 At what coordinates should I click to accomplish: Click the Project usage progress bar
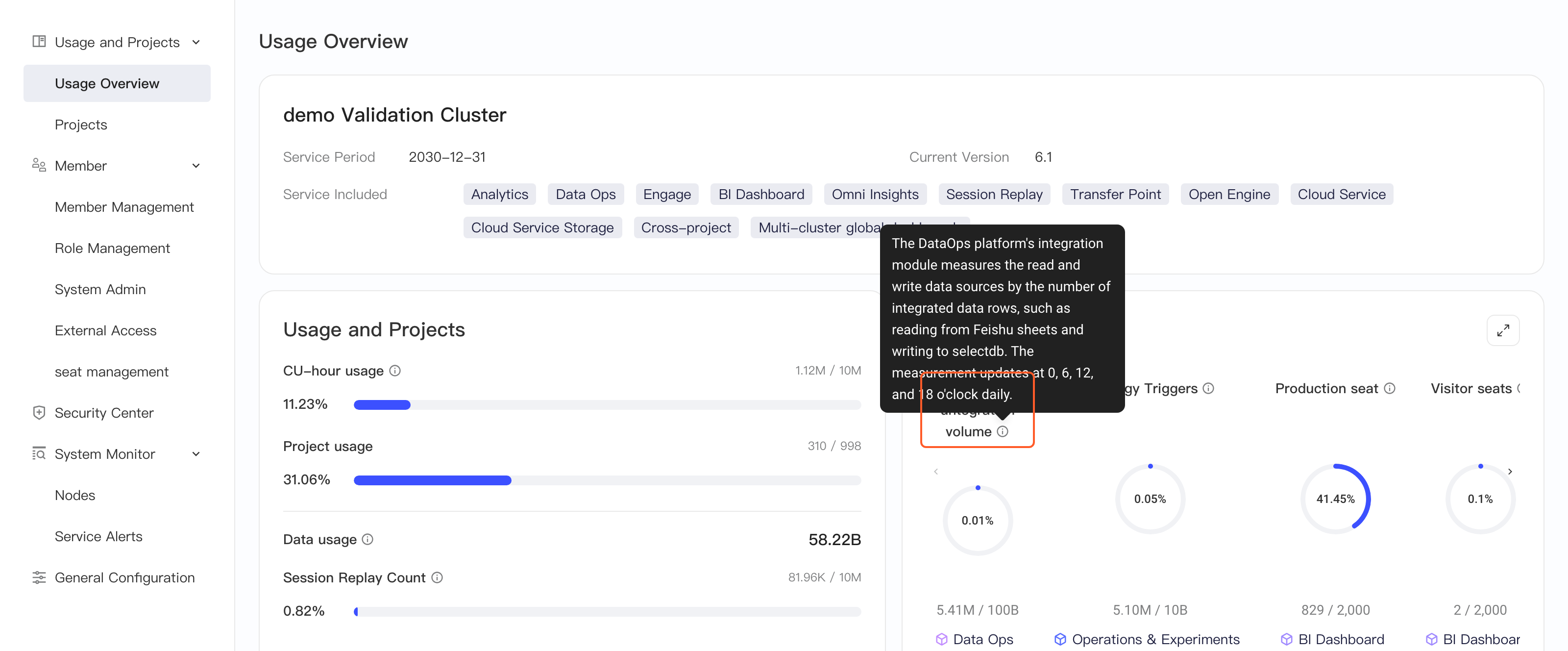coord(607,480)
